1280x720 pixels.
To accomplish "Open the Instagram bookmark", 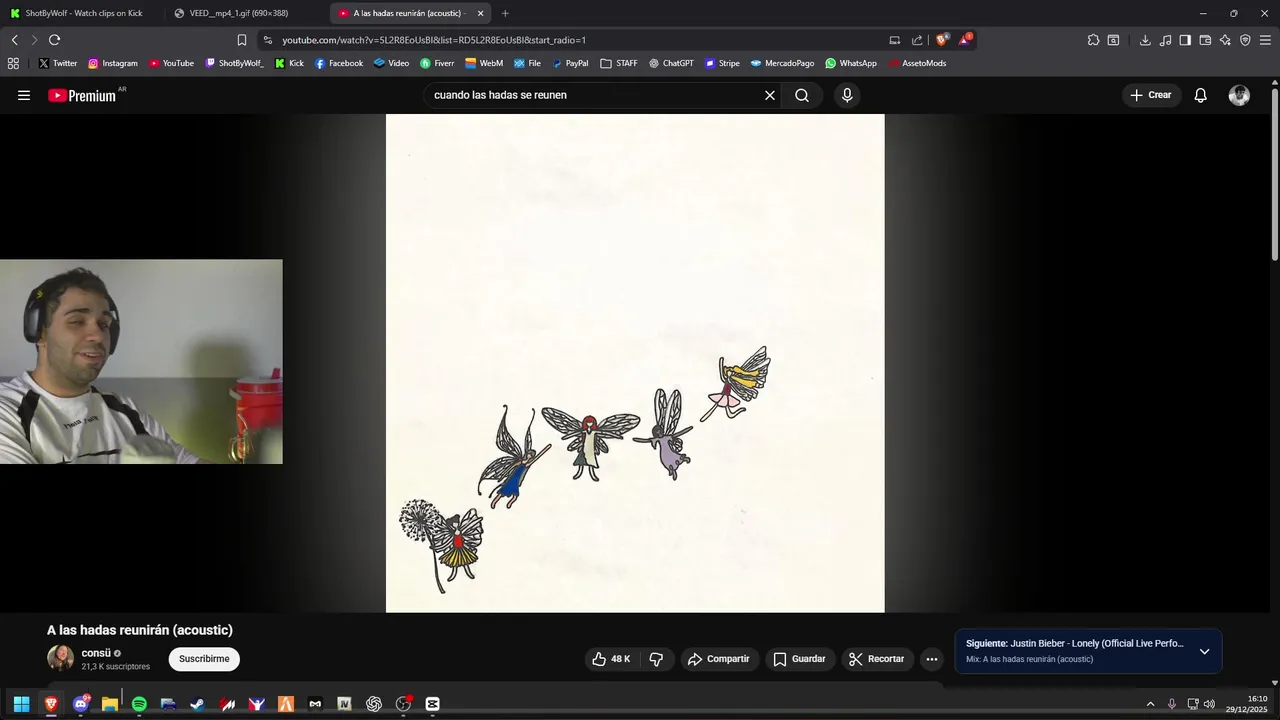I will tap(112, 63).
